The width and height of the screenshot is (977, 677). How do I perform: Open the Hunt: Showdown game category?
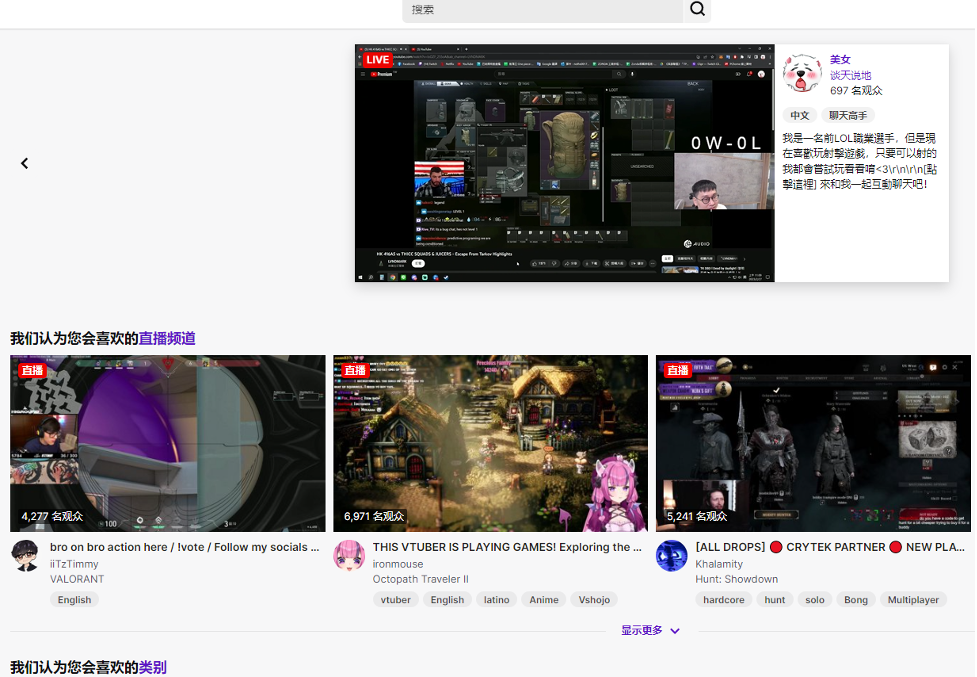[x=736, y=579]
